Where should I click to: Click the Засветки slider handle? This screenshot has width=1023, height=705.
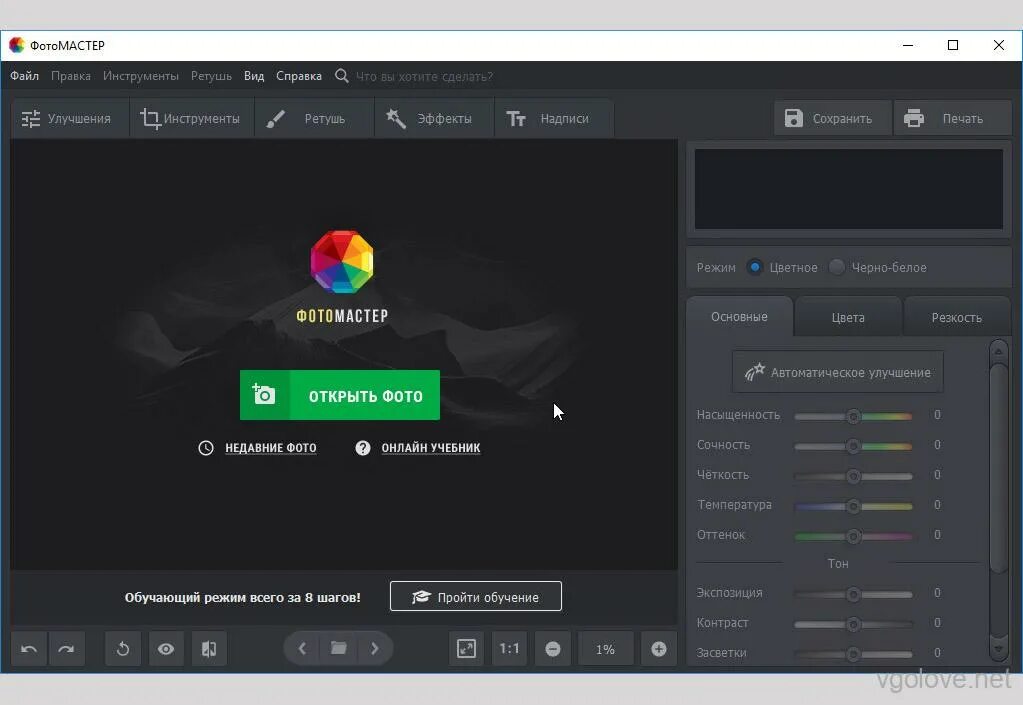point(853,654)
